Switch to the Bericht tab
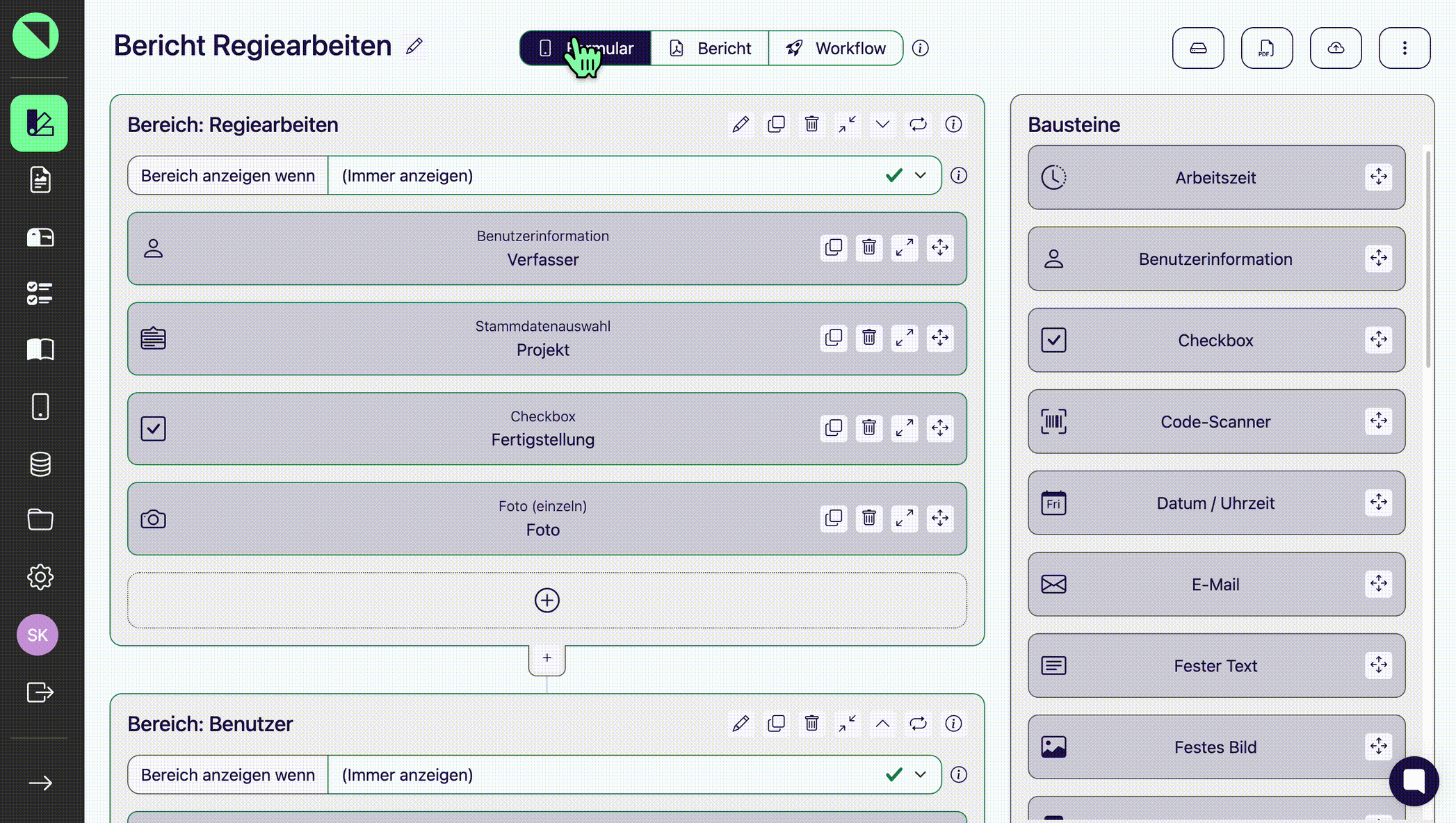The image size is (1456, 823). click(x=710, y=48)
